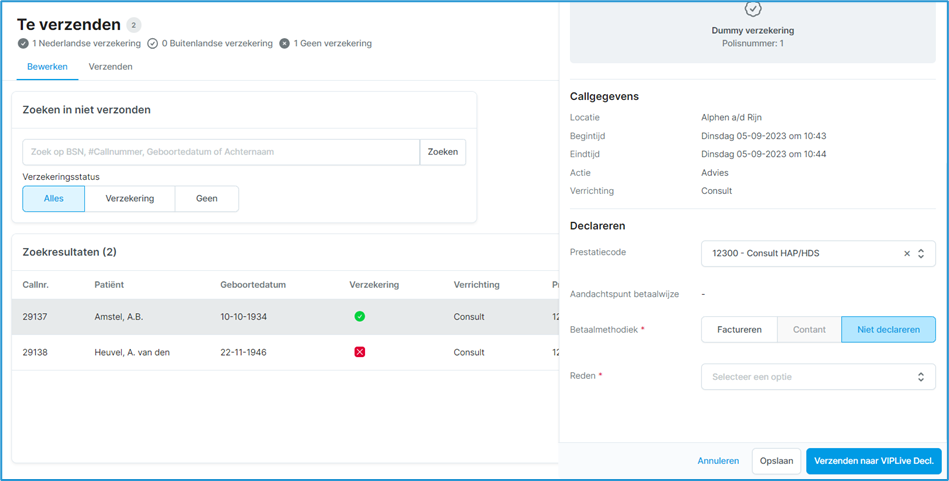The height and width of the screenshot is (481, 949).
Task: Click the Opslaan button
Action: 776,461
